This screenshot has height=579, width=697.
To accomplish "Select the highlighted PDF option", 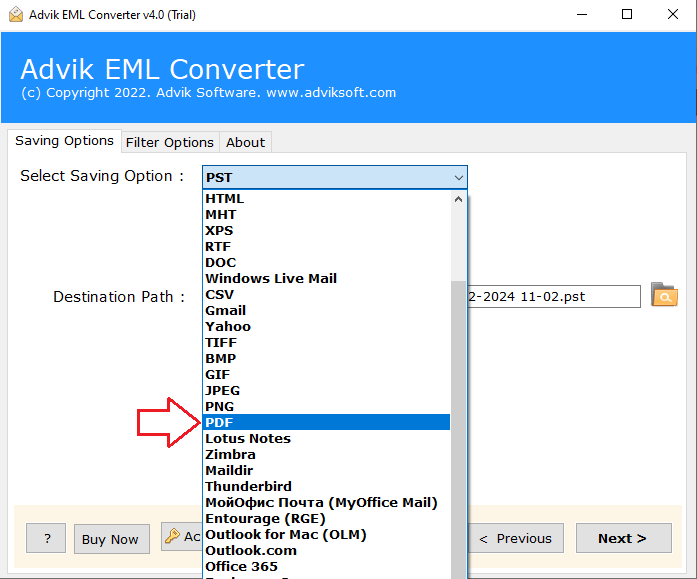I will [326, 423].
